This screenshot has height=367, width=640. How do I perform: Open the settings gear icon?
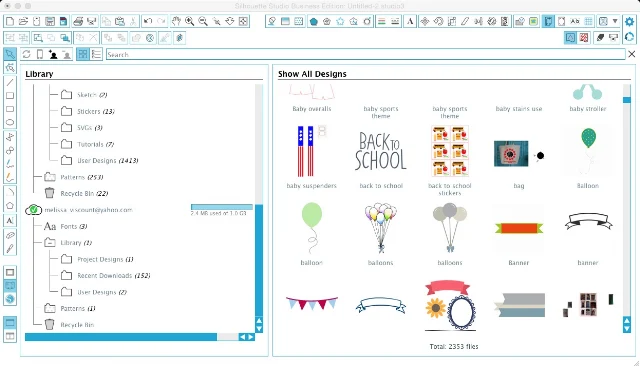point(629,21)
